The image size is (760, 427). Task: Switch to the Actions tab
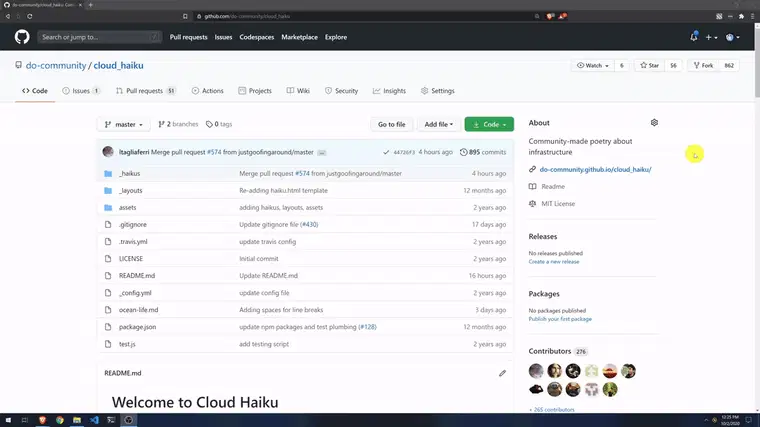[x=207, y=91]
